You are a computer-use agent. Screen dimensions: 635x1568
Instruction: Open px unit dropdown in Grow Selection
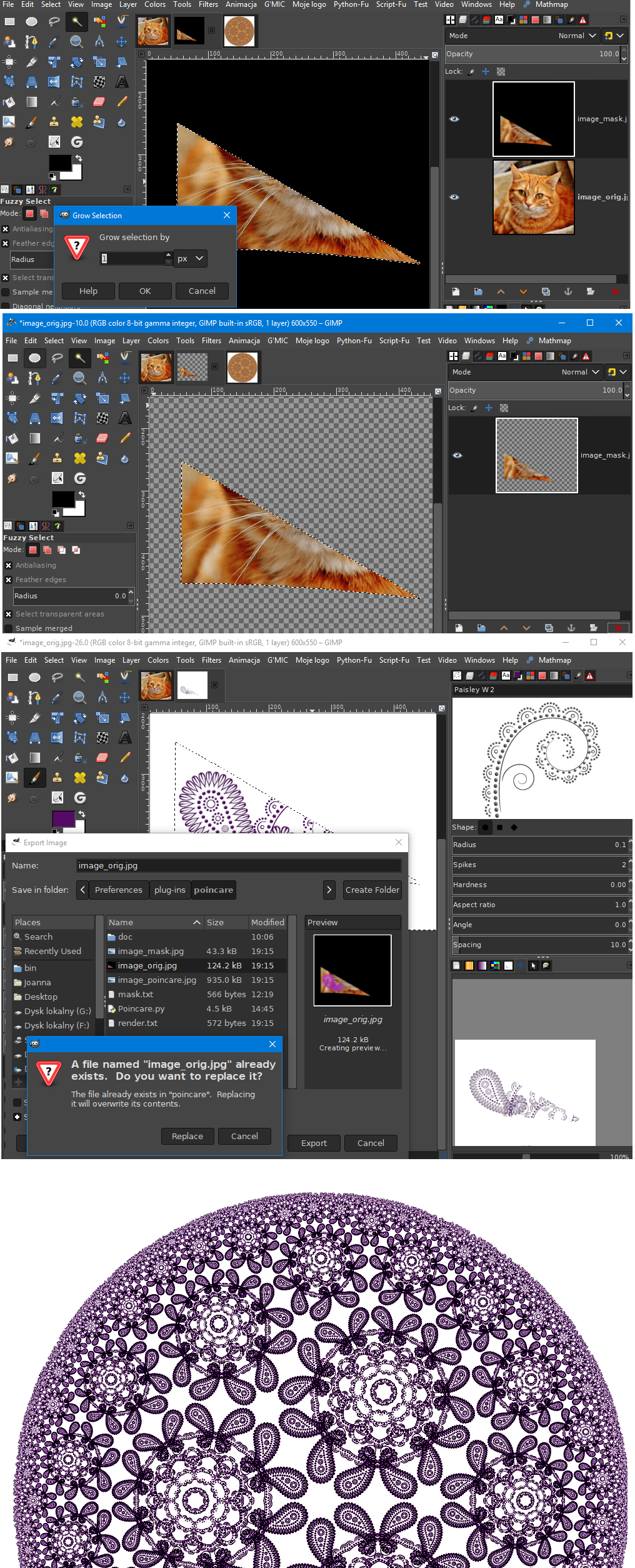coord(191,258)
